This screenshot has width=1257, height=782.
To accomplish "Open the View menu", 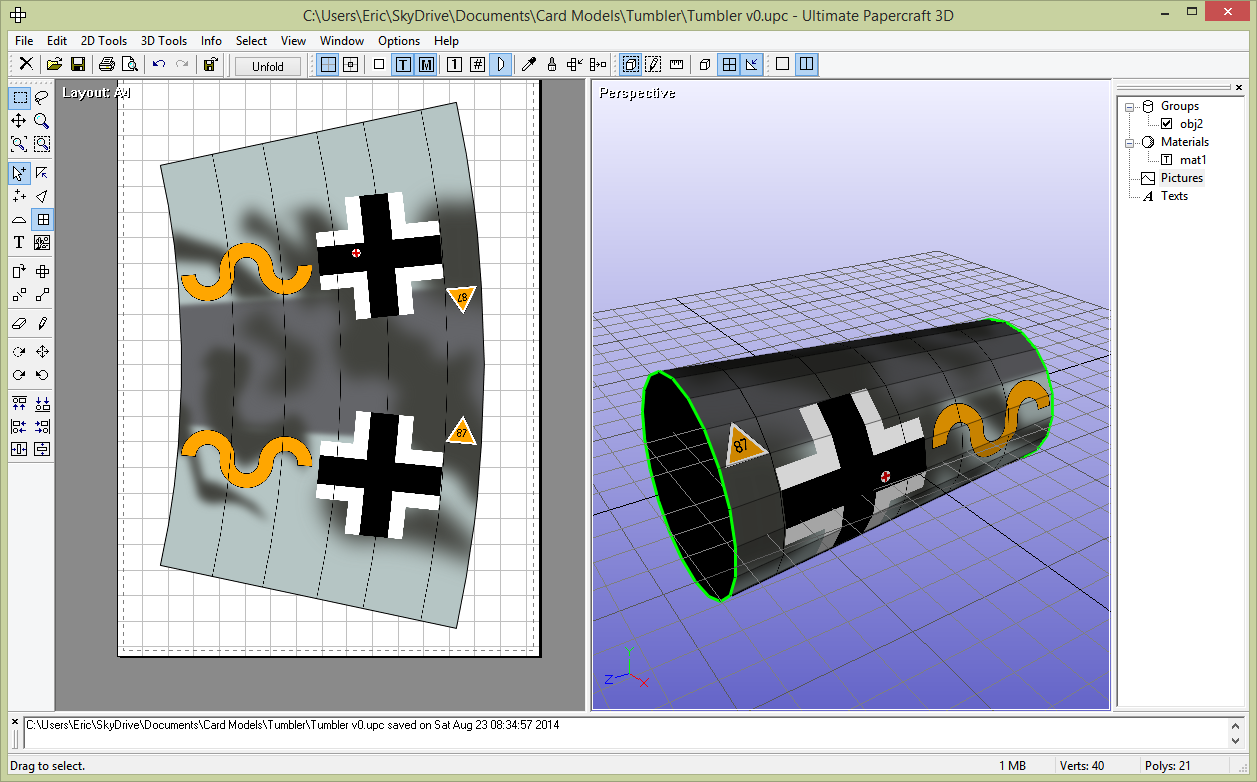I will pyautogui.click(x=293, y=41).
